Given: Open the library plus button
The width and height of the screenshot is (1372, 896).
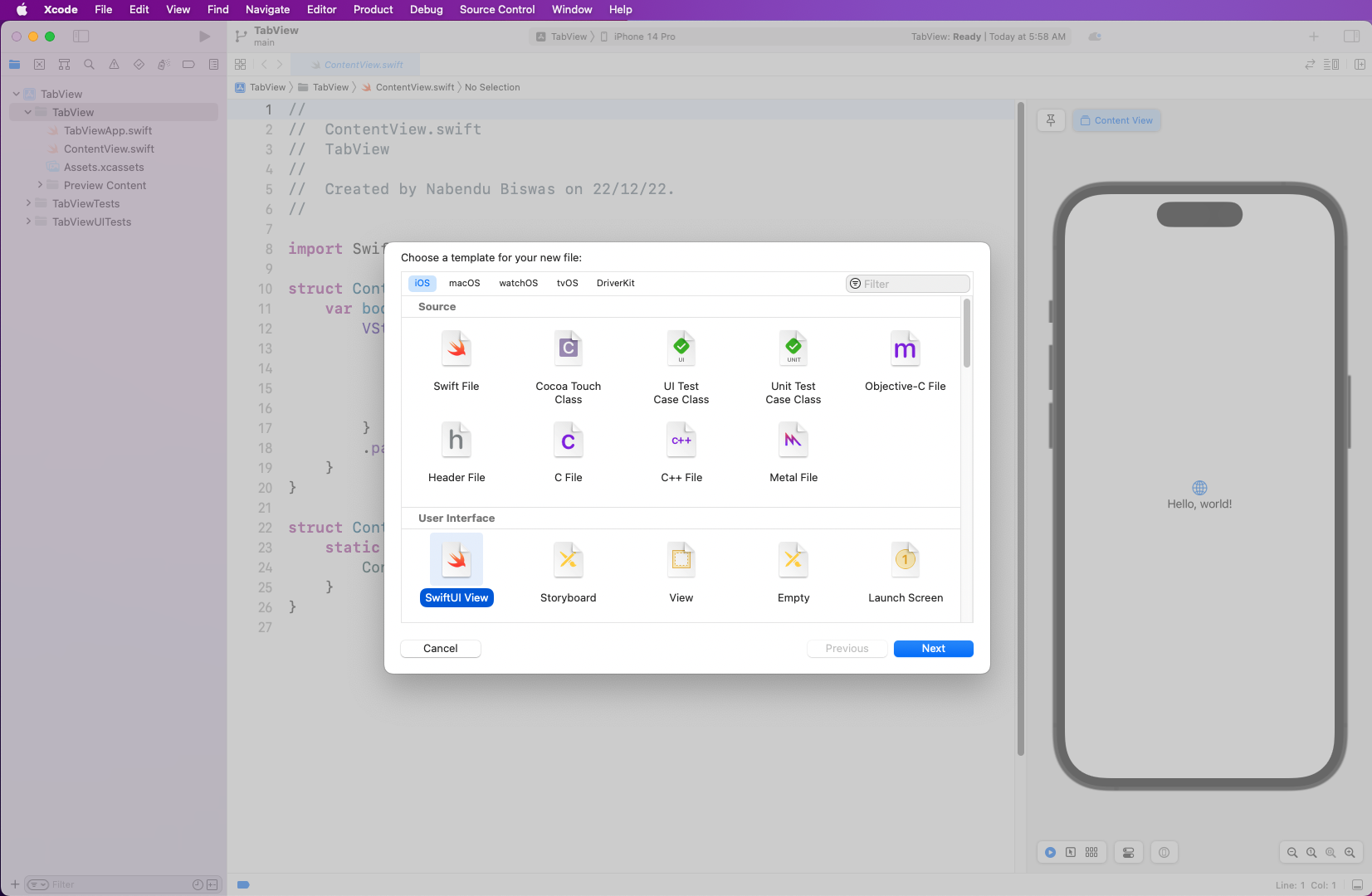Looking at the screenshot, I should (x=1314, y=37).
